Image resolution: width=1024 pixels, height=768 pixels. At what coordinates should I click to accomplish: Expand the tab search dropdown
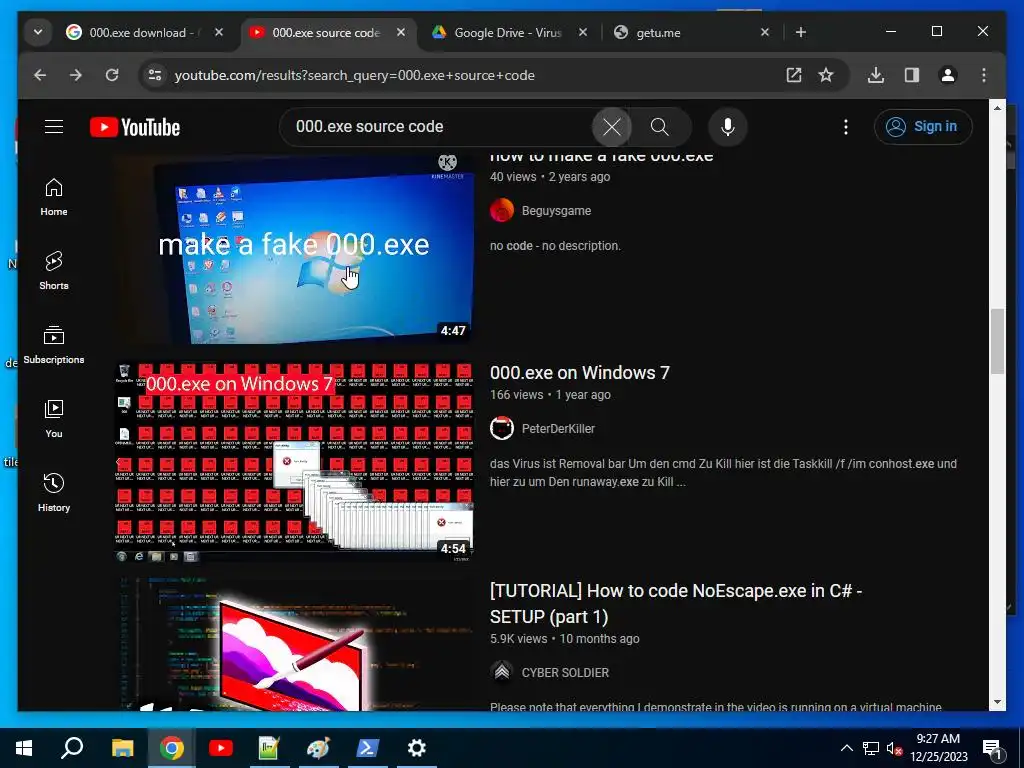[38, 32]
